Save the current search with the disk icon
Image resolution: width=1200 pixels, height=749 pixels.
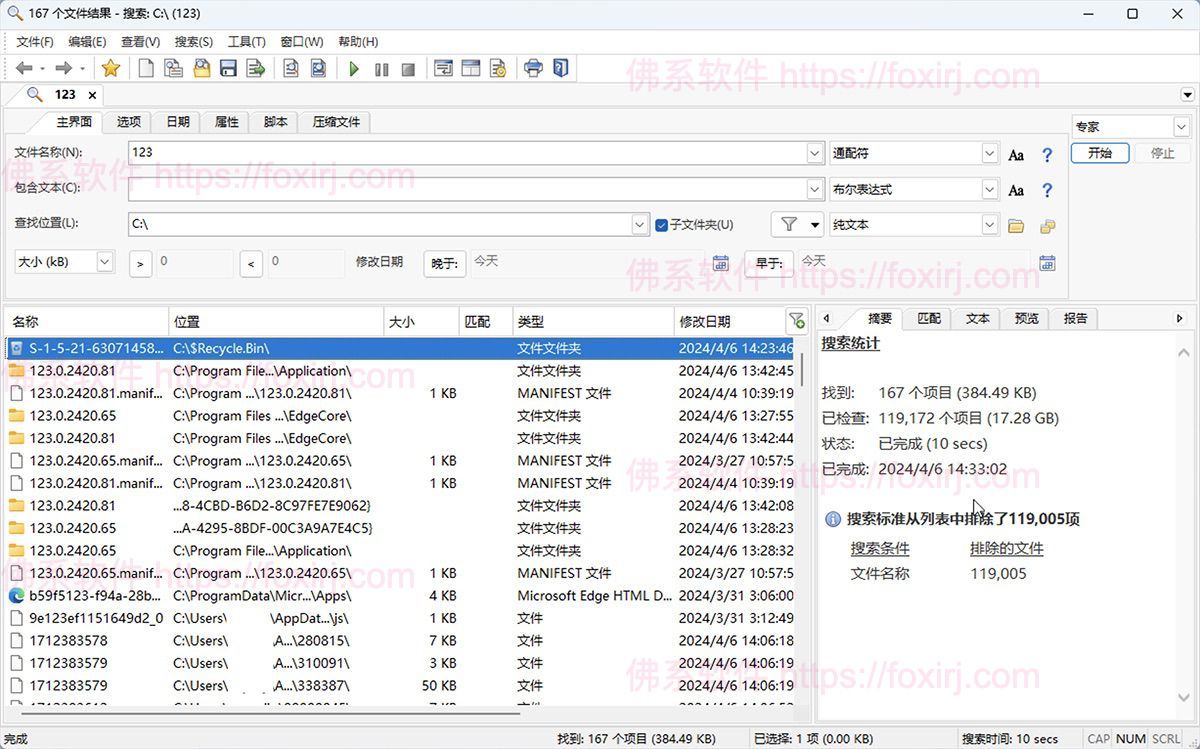pyautogui.click(x=227, y=68)
